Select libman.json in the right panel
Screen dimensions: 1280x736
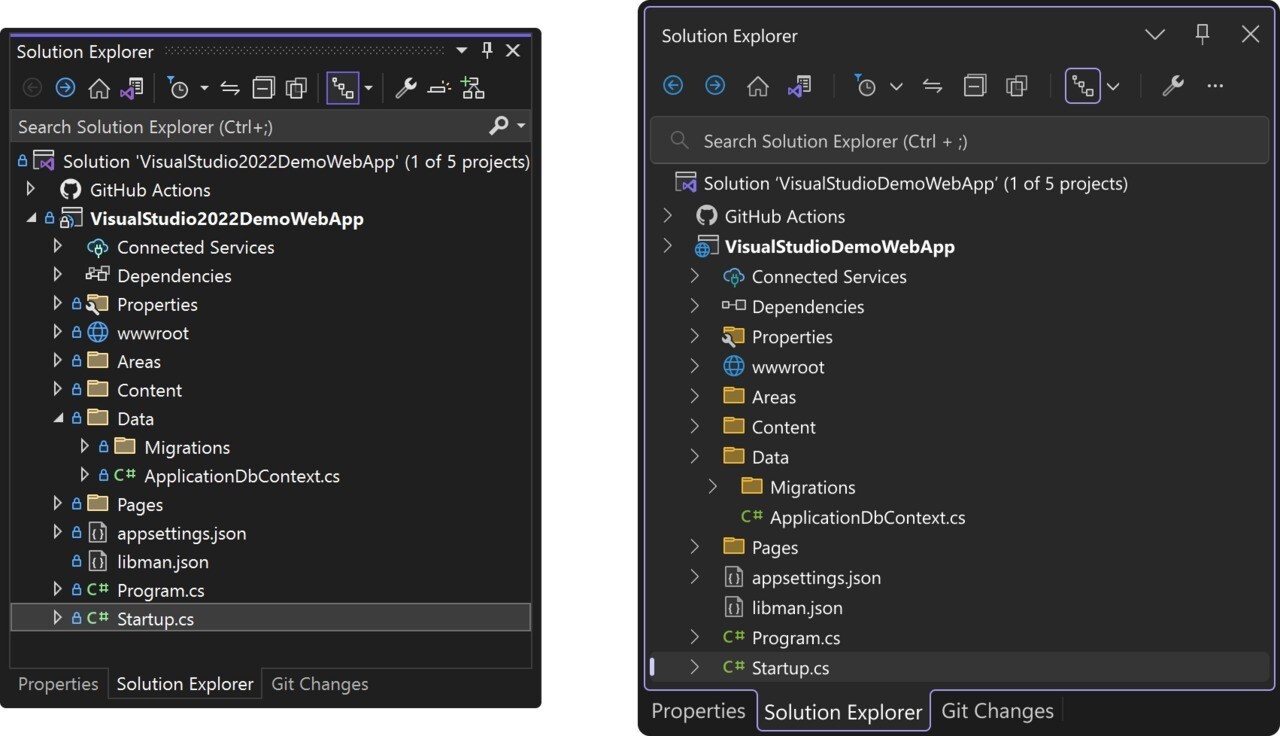pos(796,607)
